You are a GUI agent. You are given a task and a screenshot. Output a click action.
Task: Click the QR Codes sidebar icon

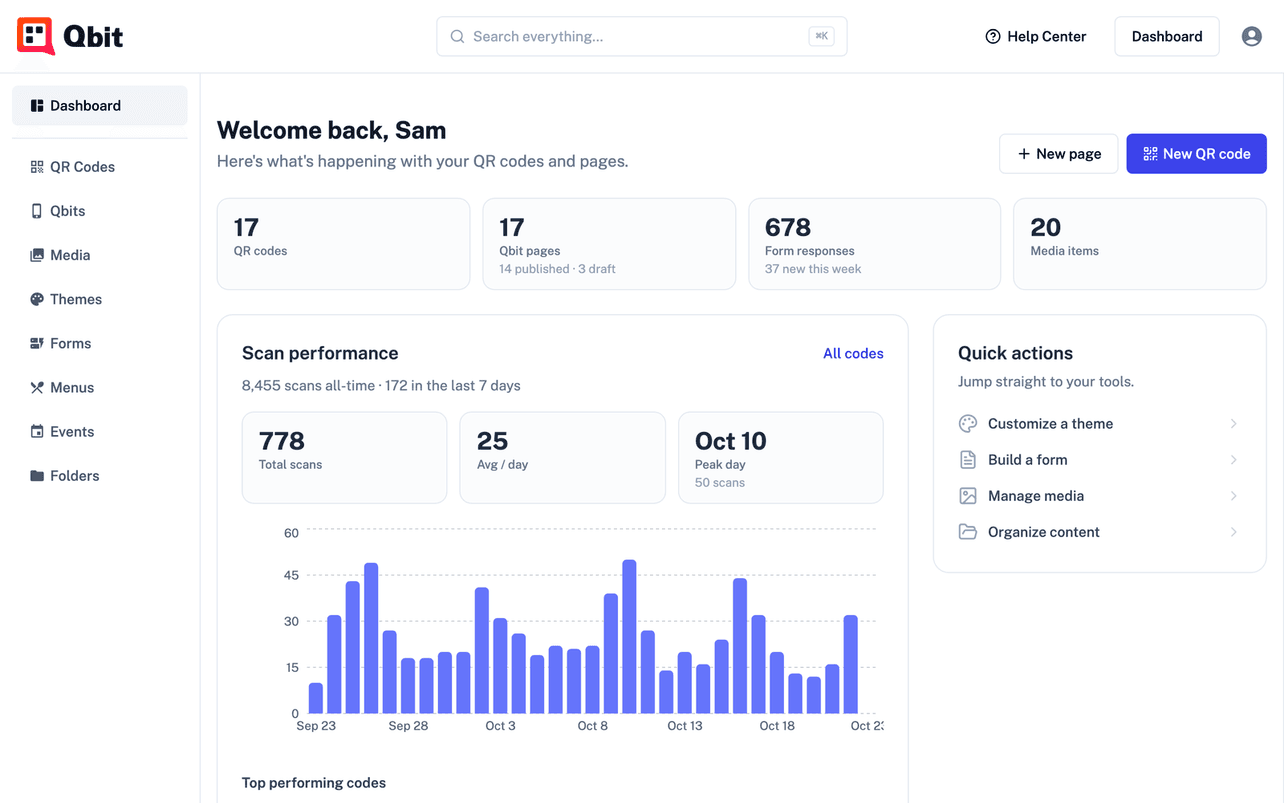[37, 167]
